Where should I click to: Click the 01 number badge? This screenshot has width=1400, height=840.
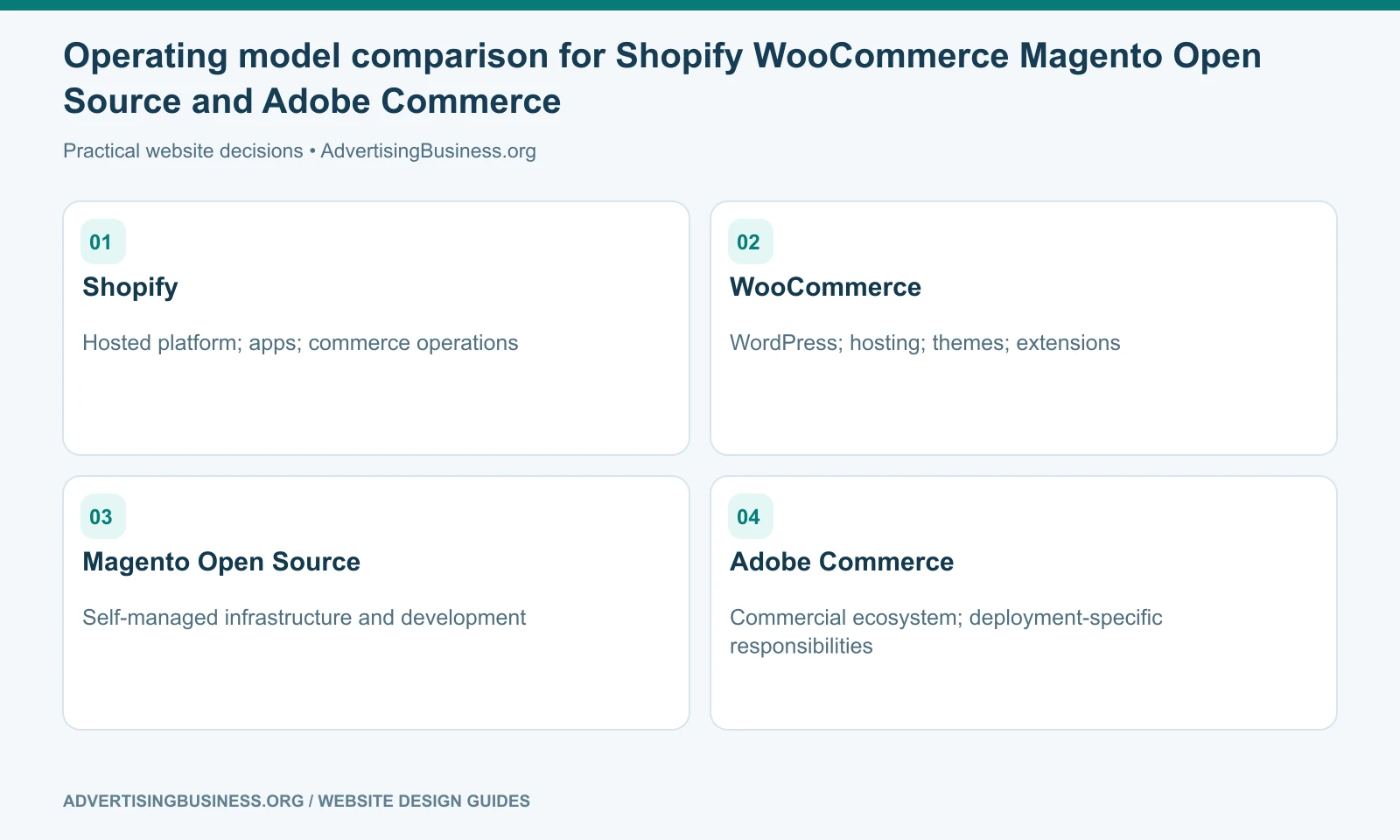103,241
